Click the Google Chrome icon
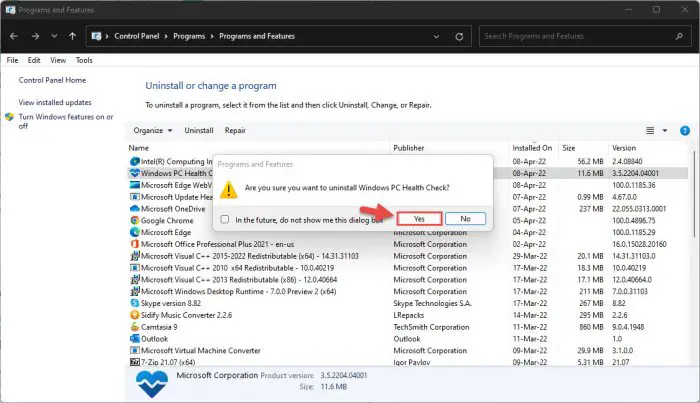 [134, 220]
